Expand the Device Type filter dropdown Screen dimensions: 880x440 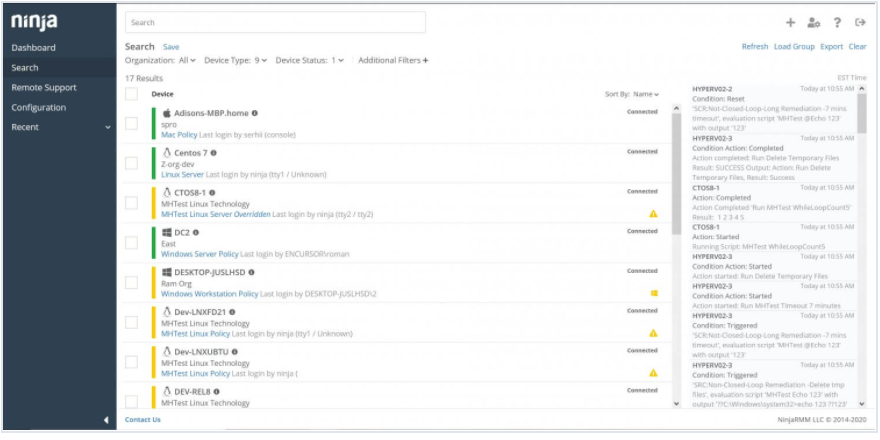point(235,60)
